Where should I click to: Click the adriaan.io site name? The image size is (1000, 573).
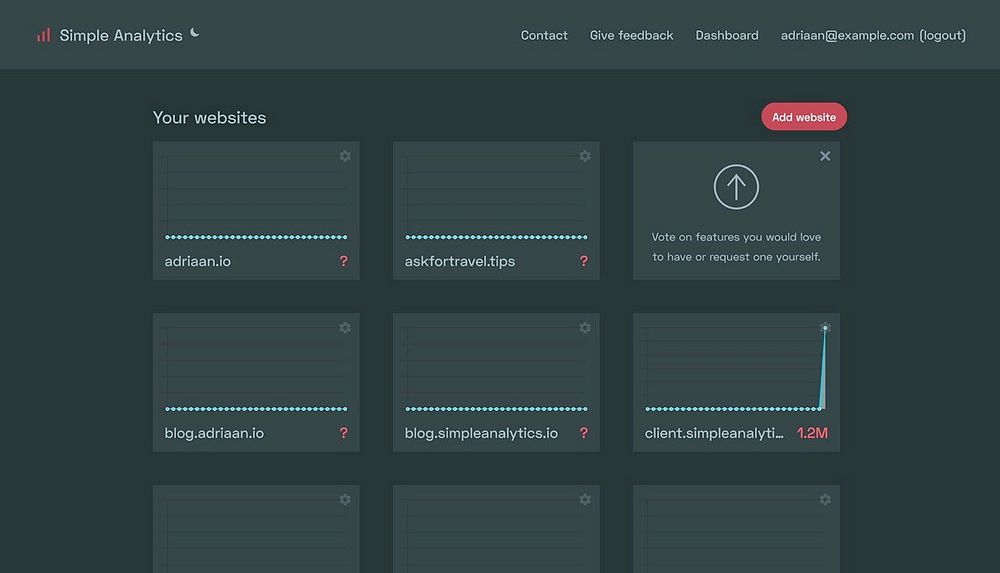click(198, 261)
